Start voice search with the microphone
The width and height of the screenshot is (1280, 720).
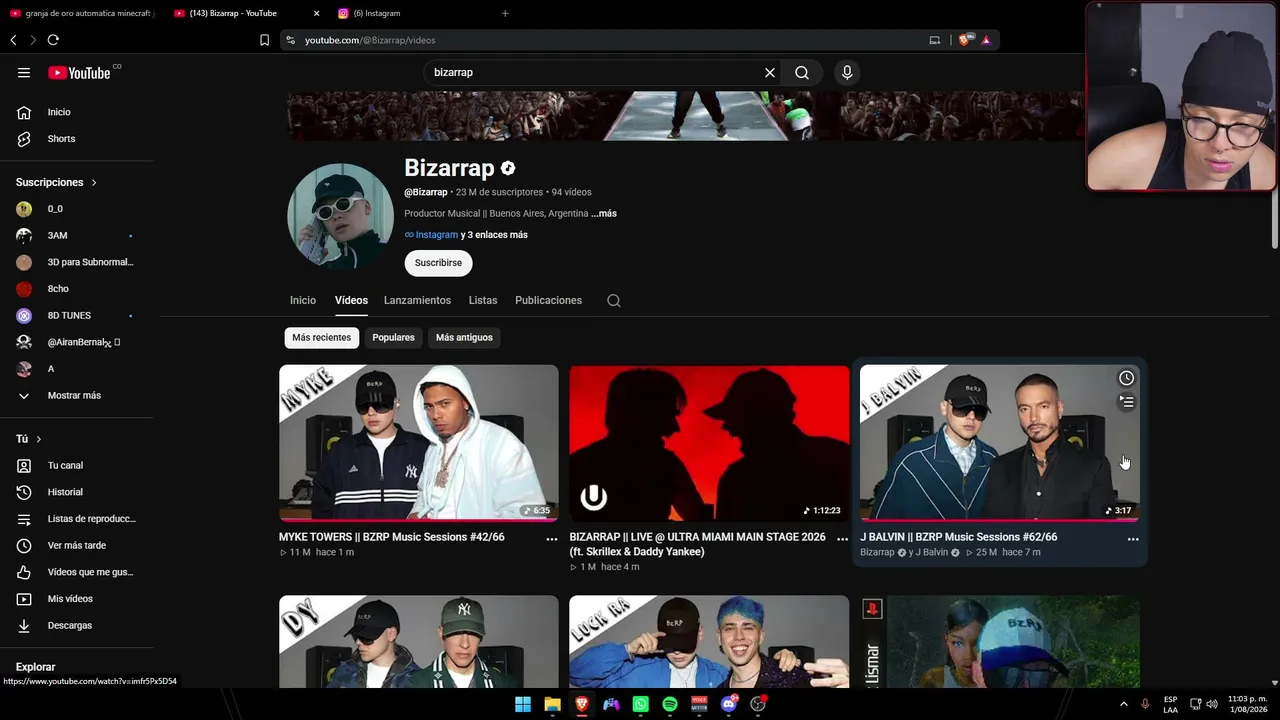click(x=847, y=72)
